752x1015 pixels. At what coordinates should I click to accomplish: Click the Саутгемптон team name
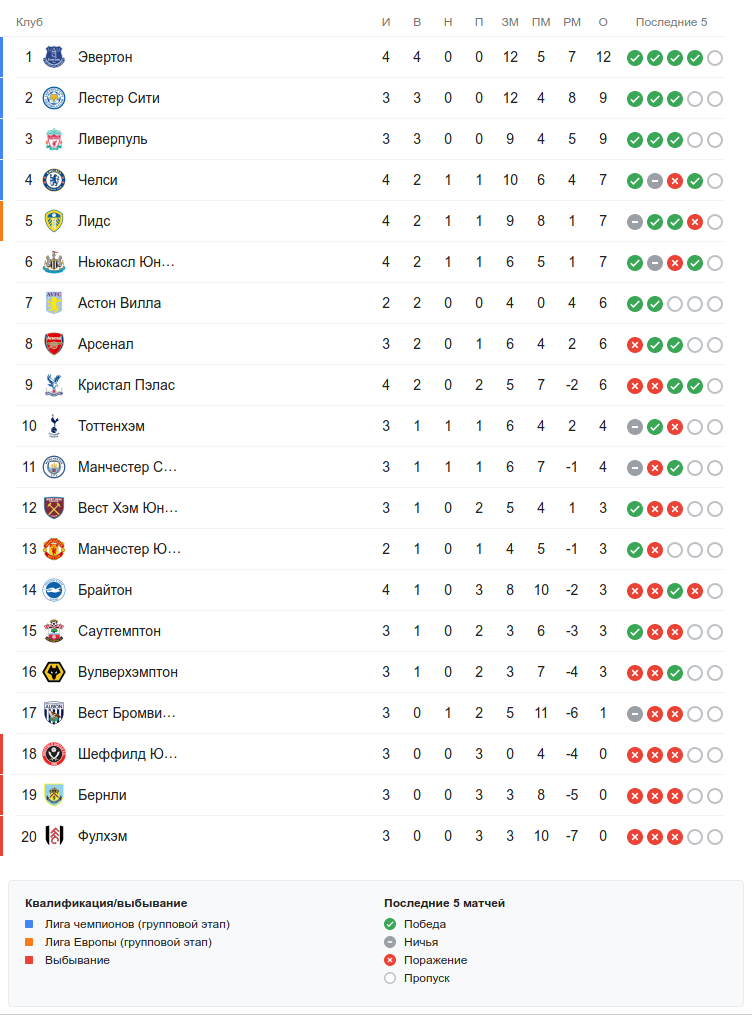[x=119, y=631]
